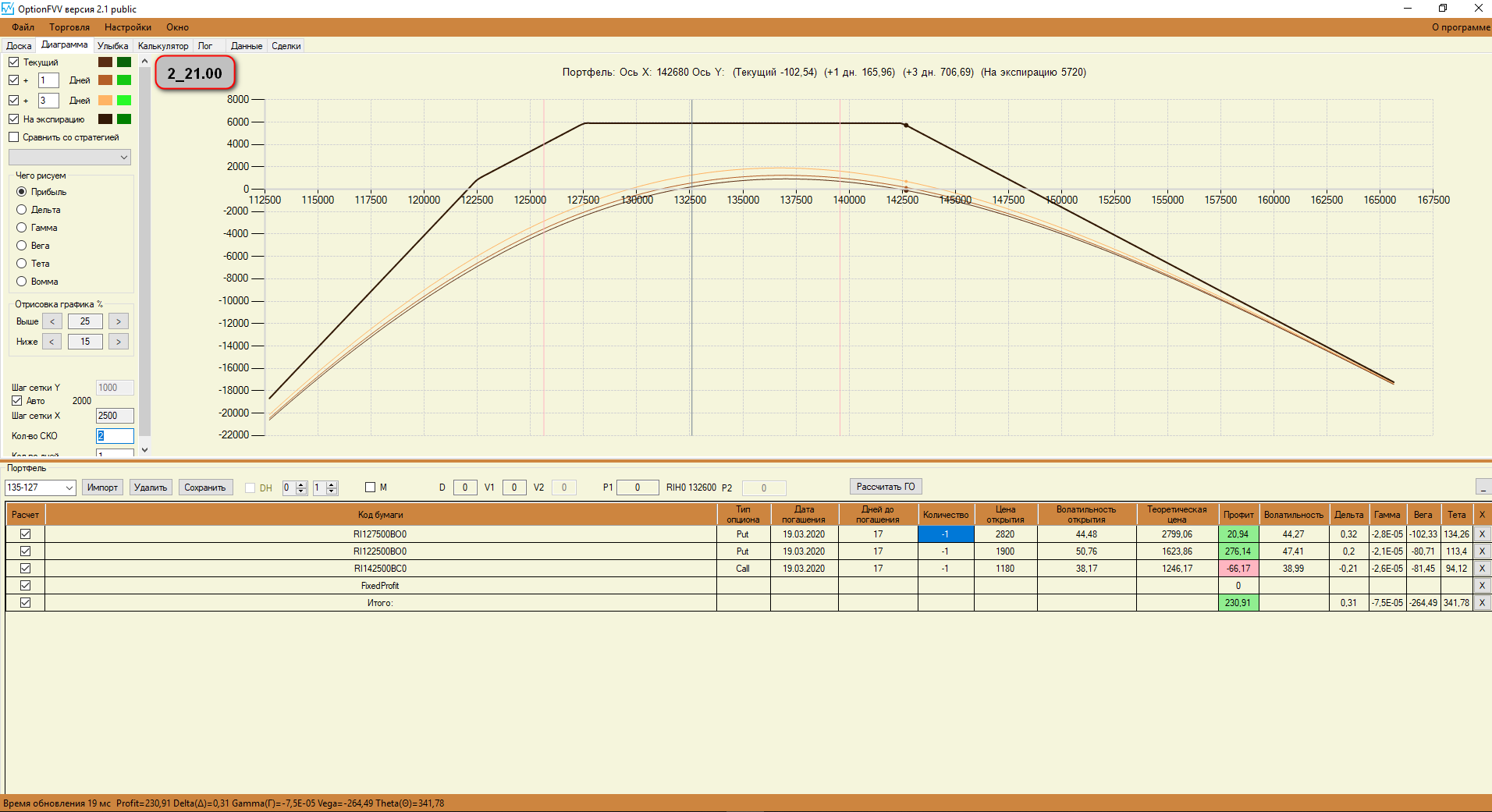
Task: Open the Окно menu
Action: (177, 27)
